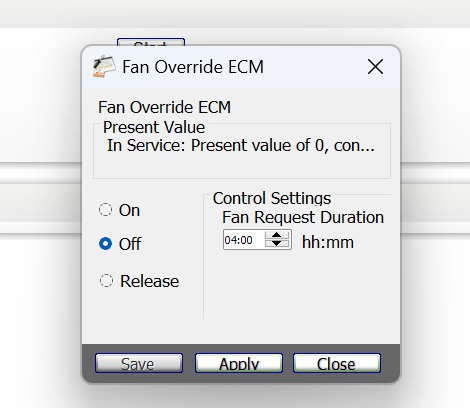This screenshot has width=470, height=408.
Task: Click the Save button
Action: (x=139, y=363)
